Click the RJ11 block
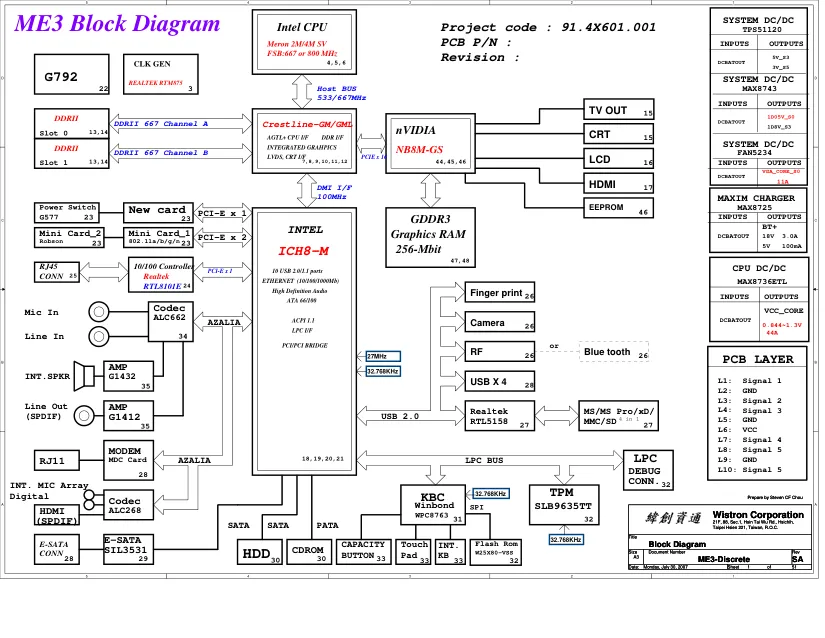Screen dimensions: 825x638 57,461
